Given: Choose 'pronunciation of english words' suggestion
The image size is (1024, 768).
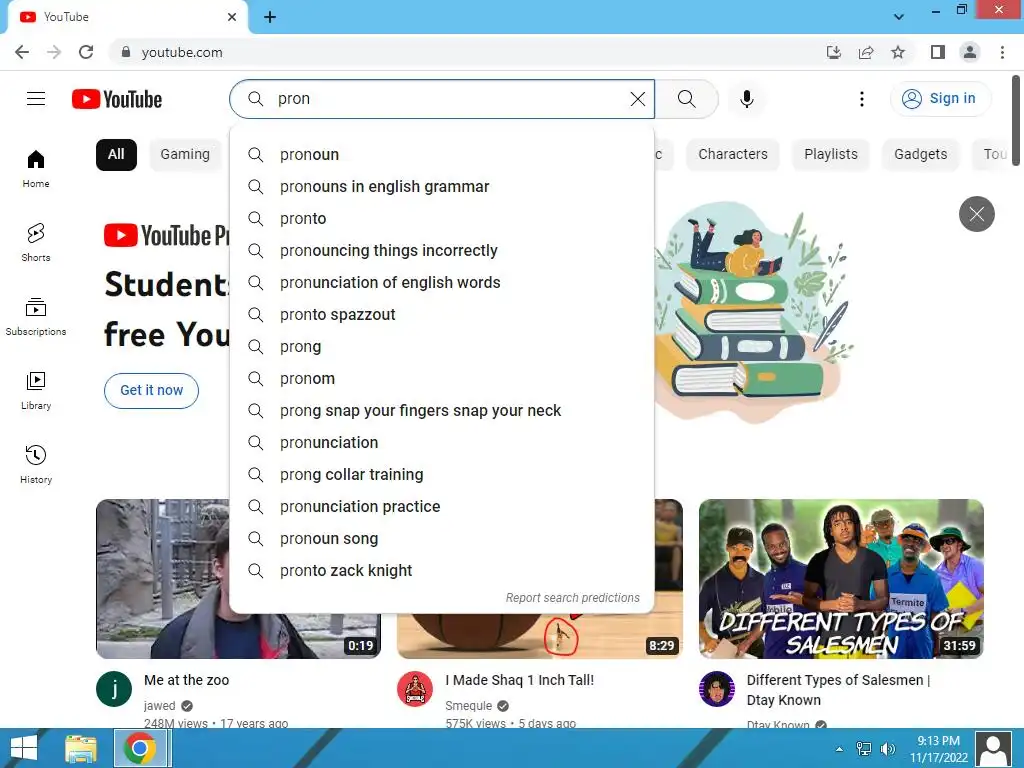Looking at the screenshot, I should 442,283.
